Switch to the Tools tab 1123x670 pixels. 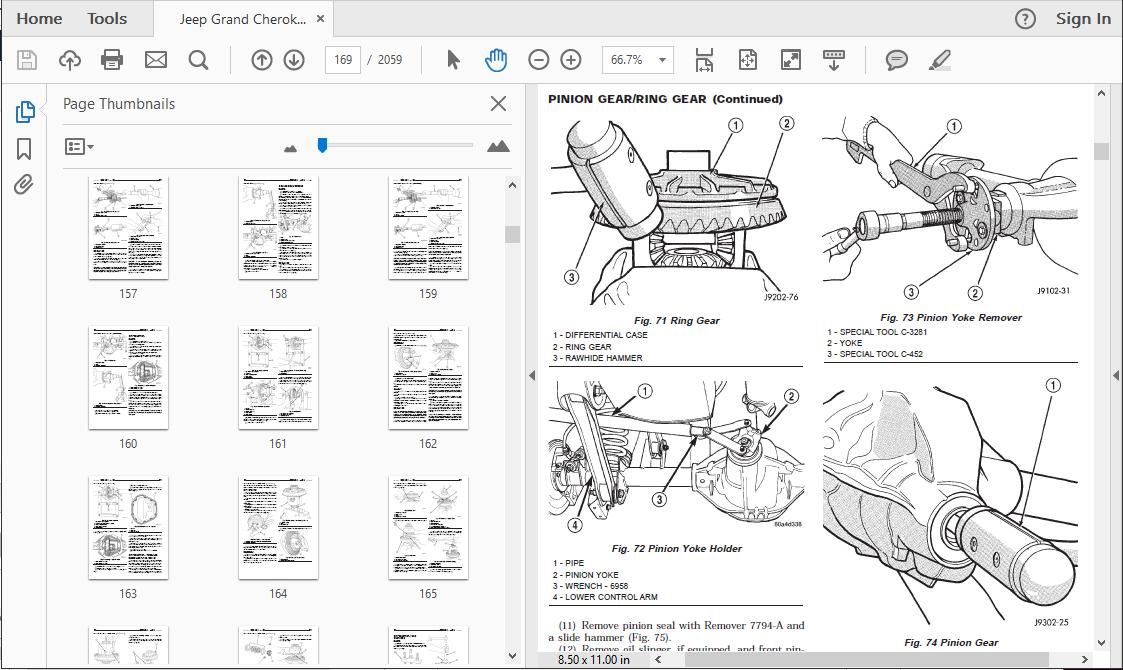(107, 19)
